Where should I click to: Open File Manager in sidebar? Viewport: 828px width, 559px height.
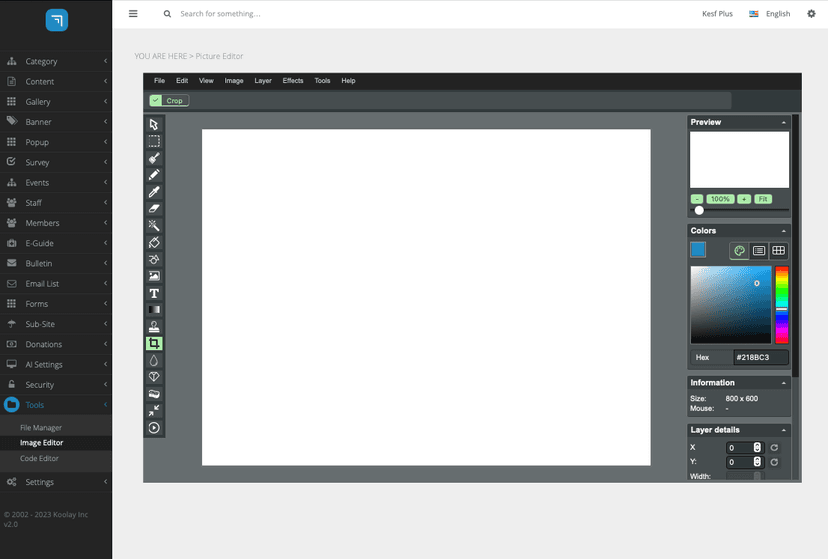(x=41, y=428)
